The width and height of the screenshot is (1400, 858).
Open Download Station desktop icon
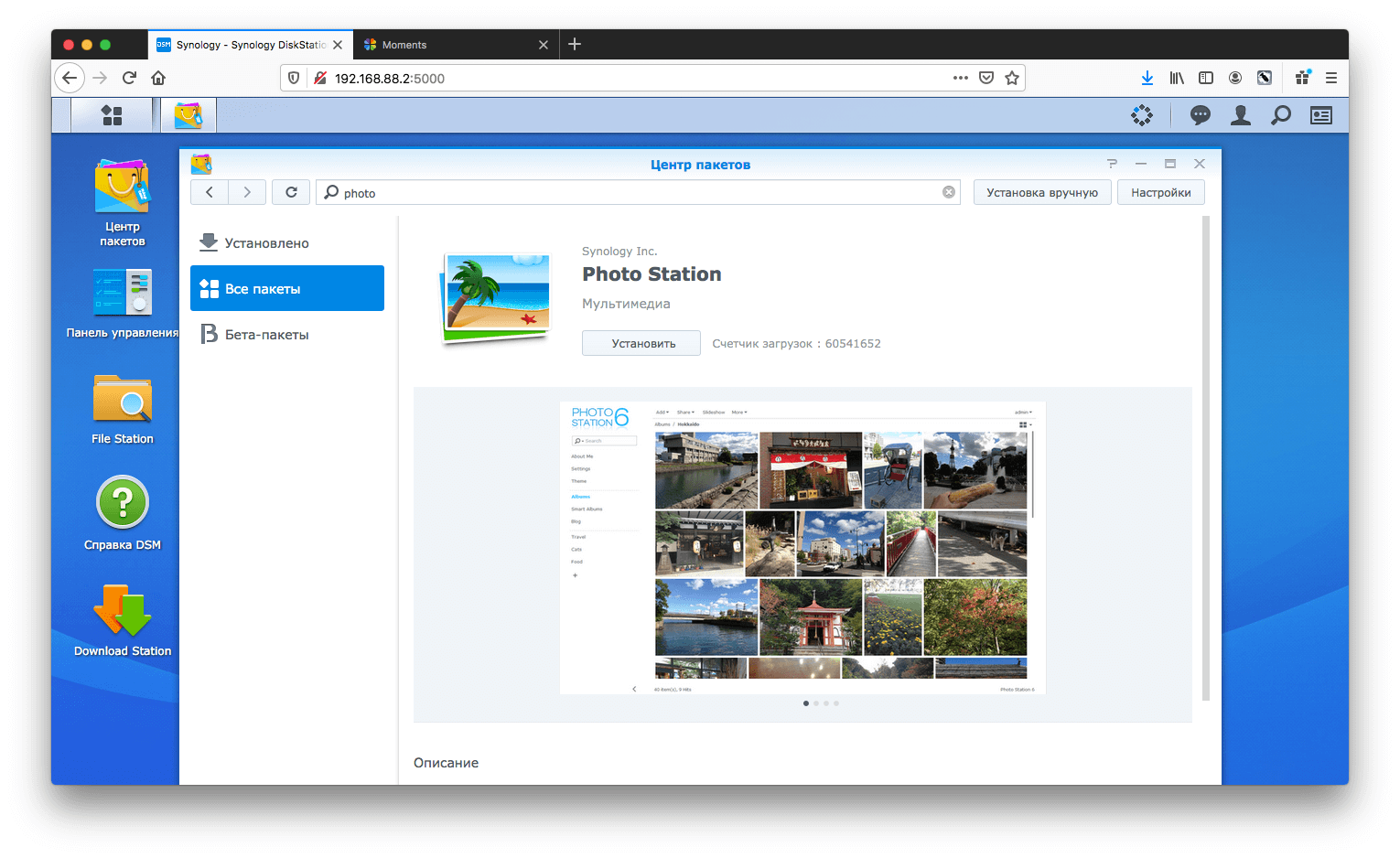pyautogui.click(x=123, y=611)
